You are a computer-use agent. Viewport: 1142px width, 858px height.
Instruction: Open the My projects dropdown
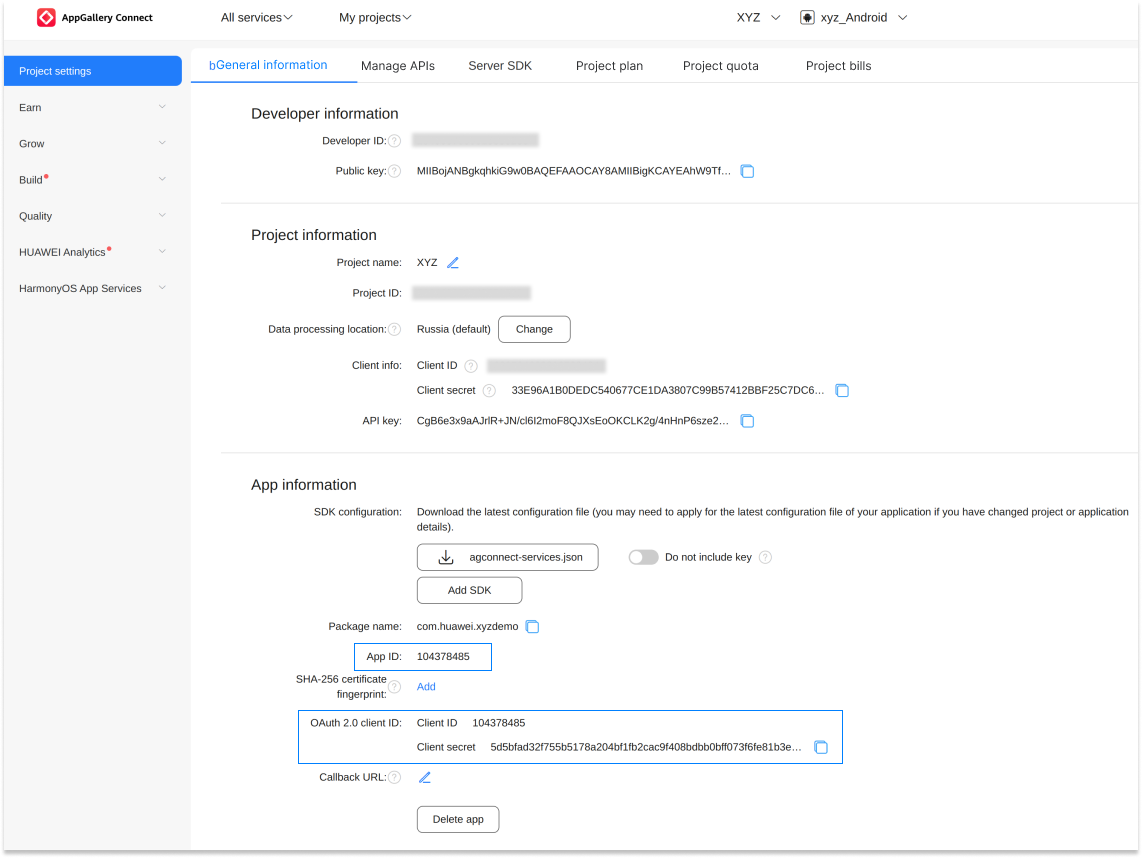375,17
